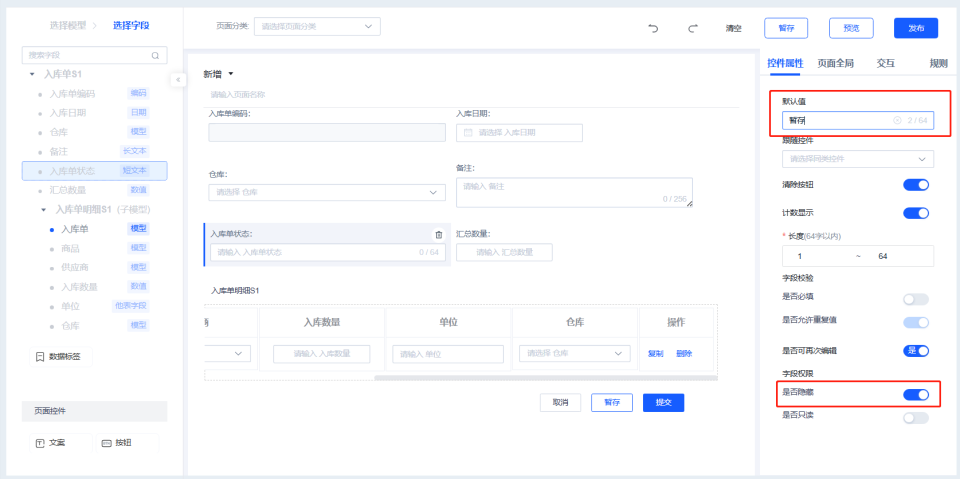This screenshot has height=479, width=960.
Task: Select the 汇总数量 field in the tree
Action: (94, 190)
